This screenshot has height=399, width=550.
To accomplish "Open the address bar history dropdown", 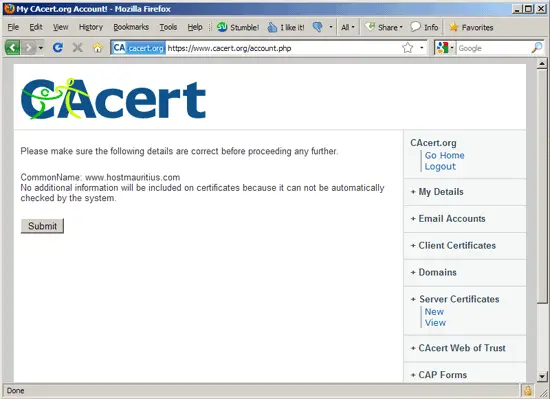I will coord(422,48).
